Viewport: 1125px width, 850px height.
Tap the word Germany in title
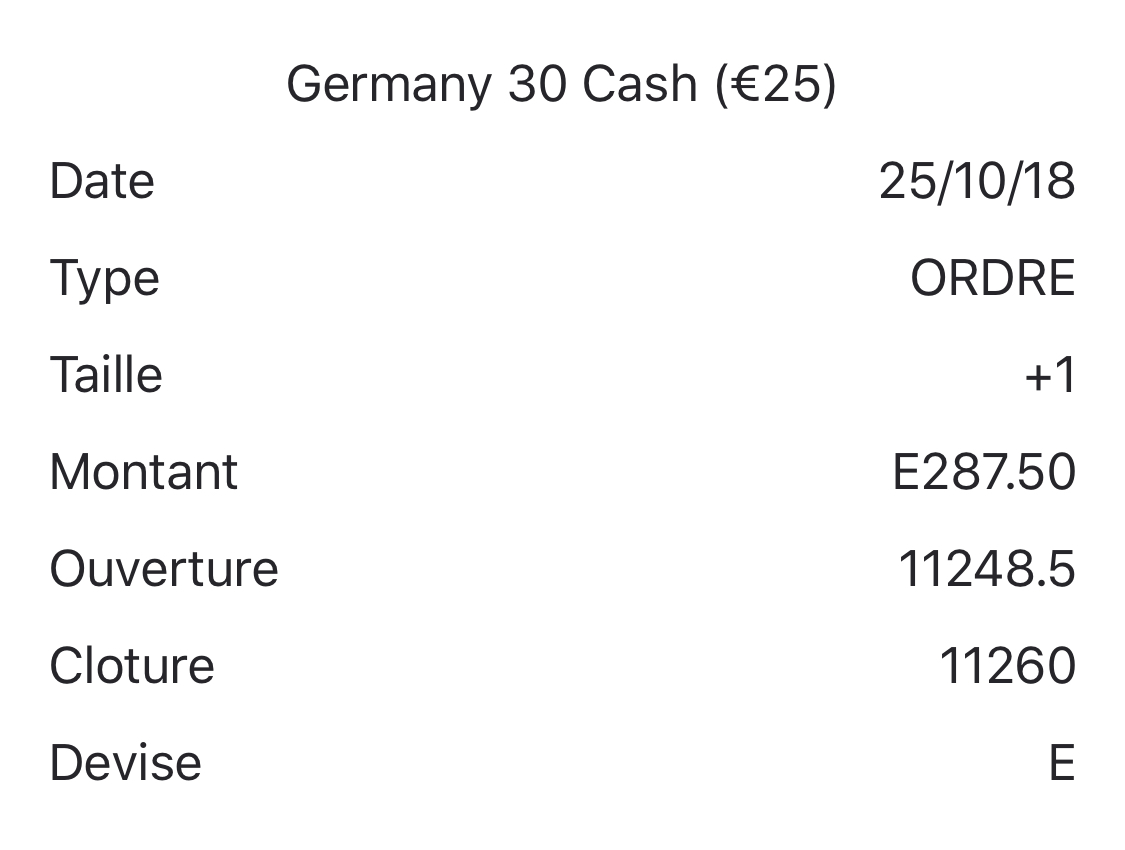(388, 86)
